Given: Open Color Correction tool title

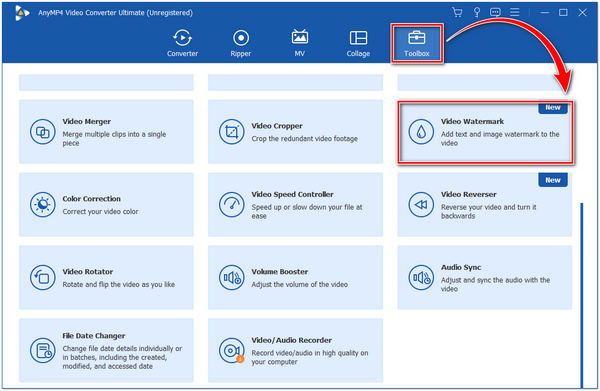Looking at the screenshot, I should click(x=91, y=199).
